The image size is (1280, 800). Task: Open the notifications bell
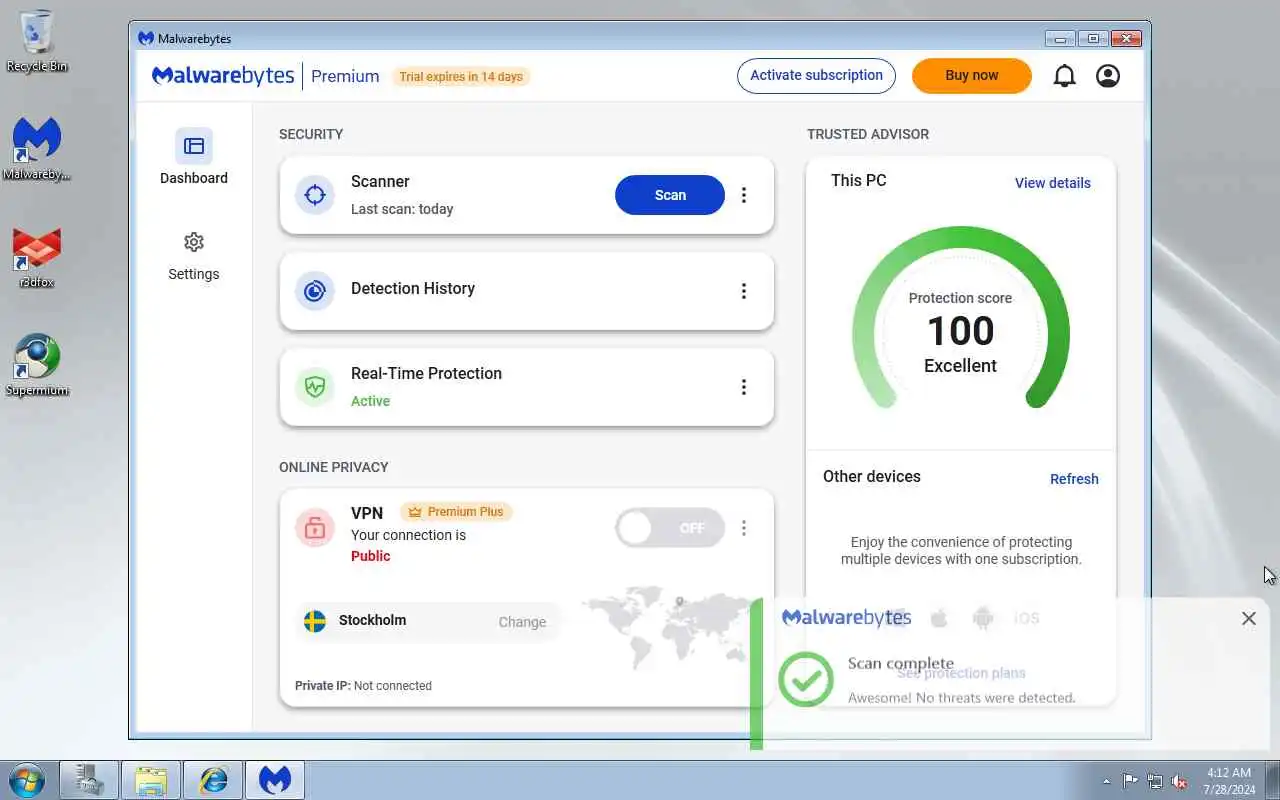coord(1065,76)
